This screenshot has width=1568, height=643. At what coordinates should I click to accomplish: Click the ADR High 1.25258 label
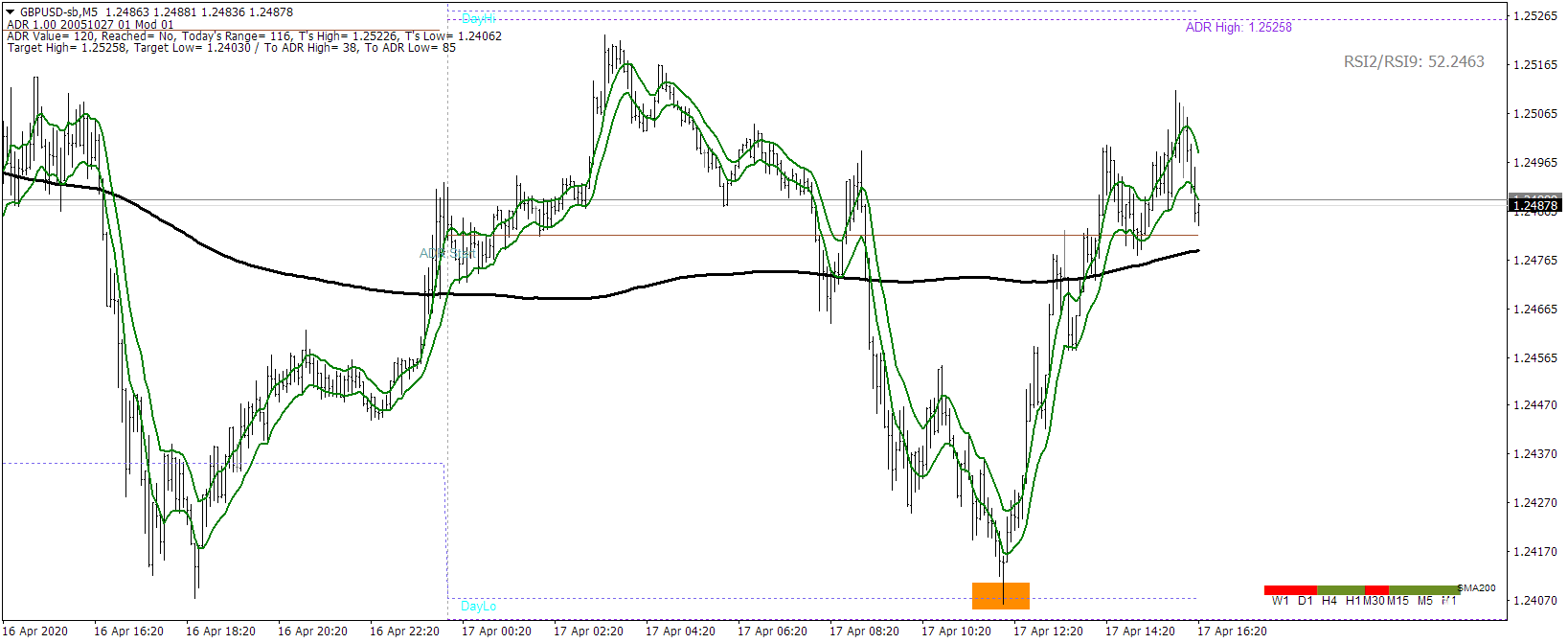[x=1238, y=28]
